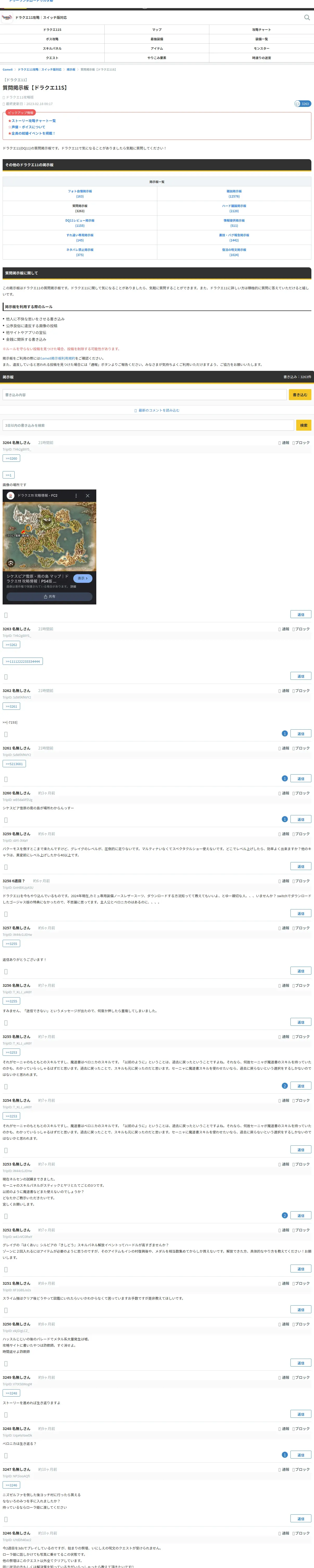
Task: Open クエスト menu item
Action: [52, 58]
